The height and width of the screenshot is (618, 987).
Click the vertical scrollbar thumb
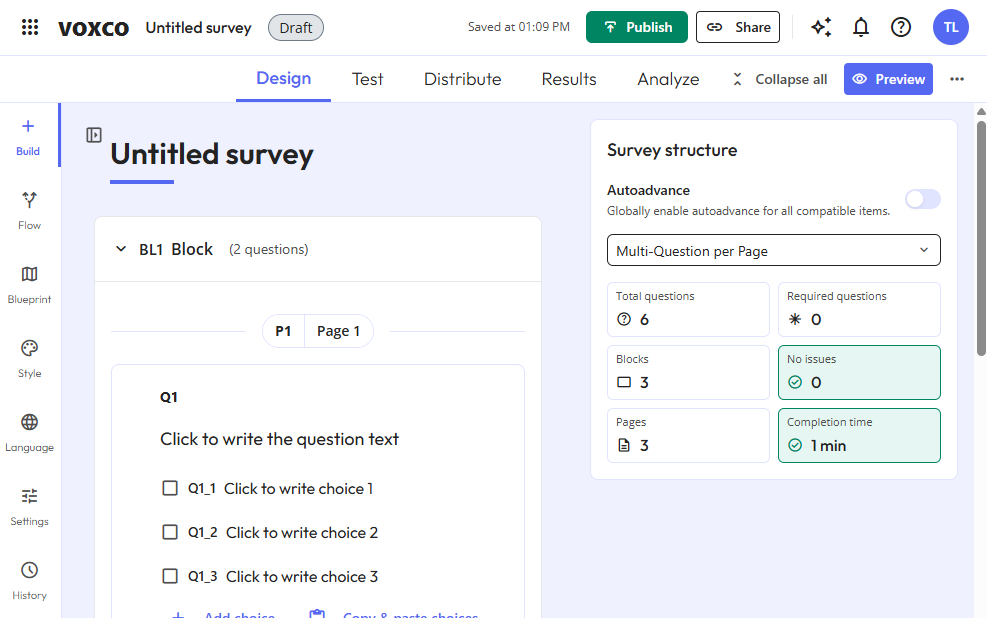981,239
